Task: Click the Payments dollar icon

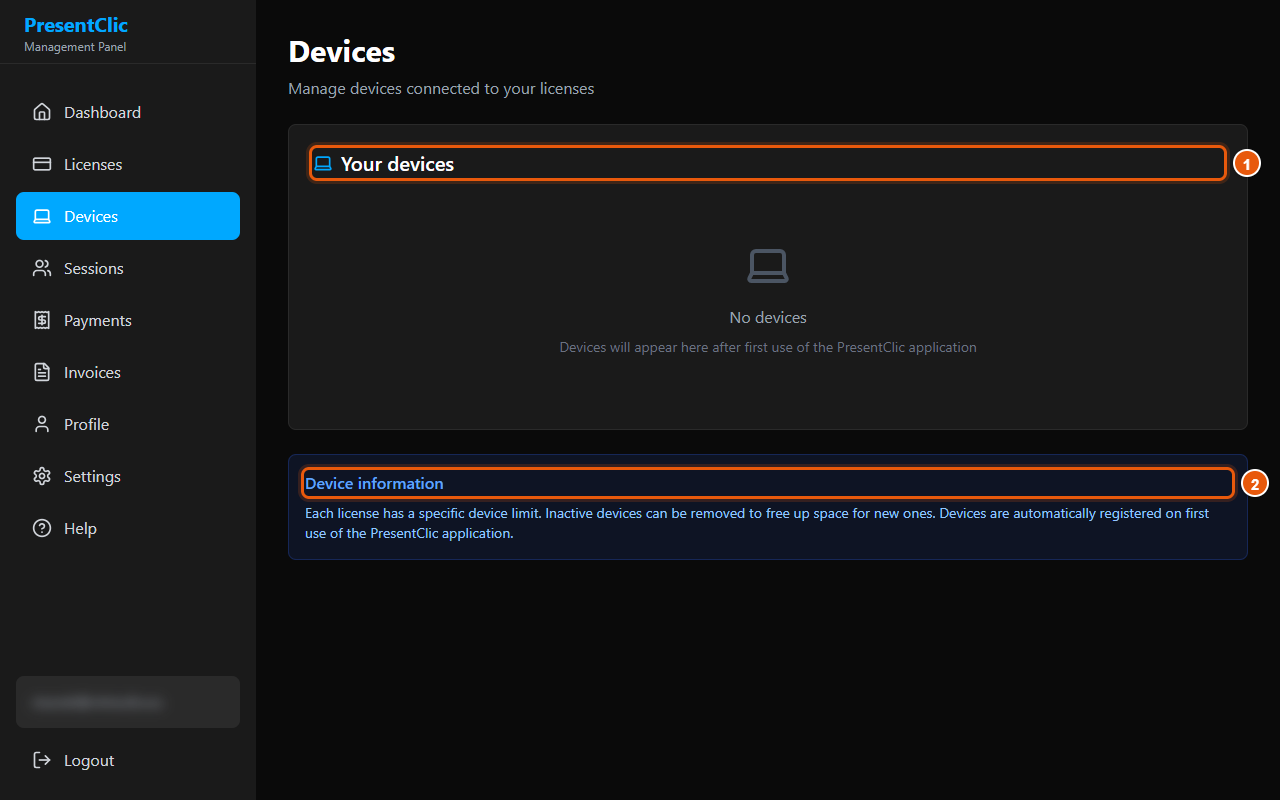Action: pyautogui.click(x=42, y=320)
